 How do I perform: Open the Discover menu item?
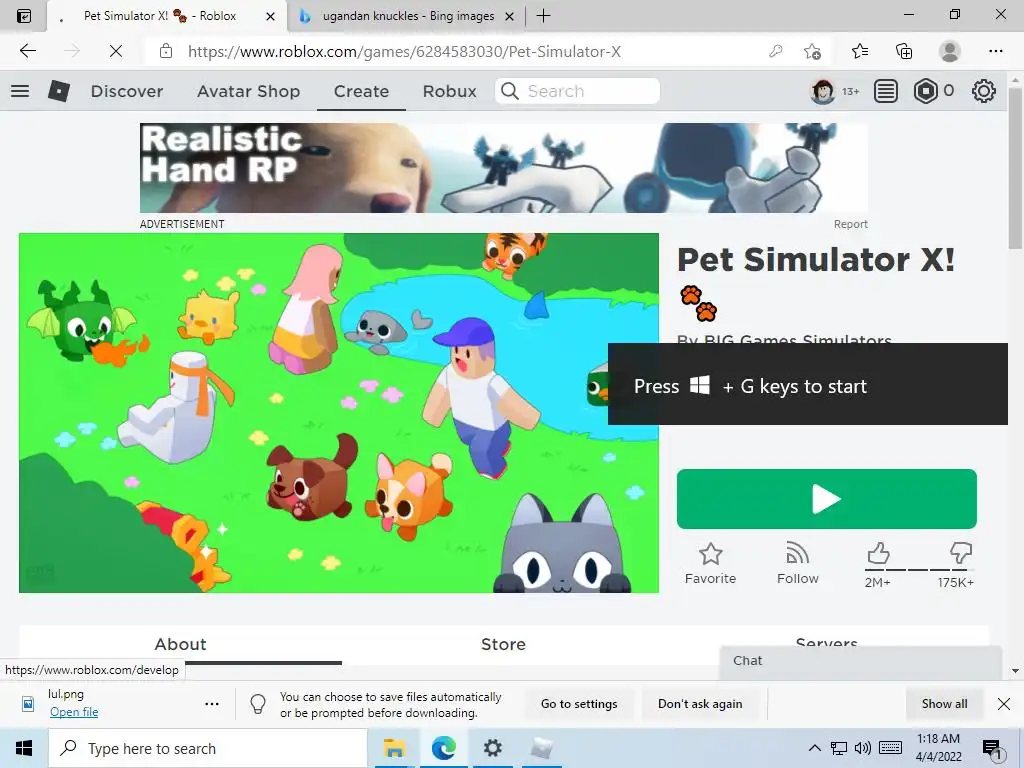click(127, 91)
